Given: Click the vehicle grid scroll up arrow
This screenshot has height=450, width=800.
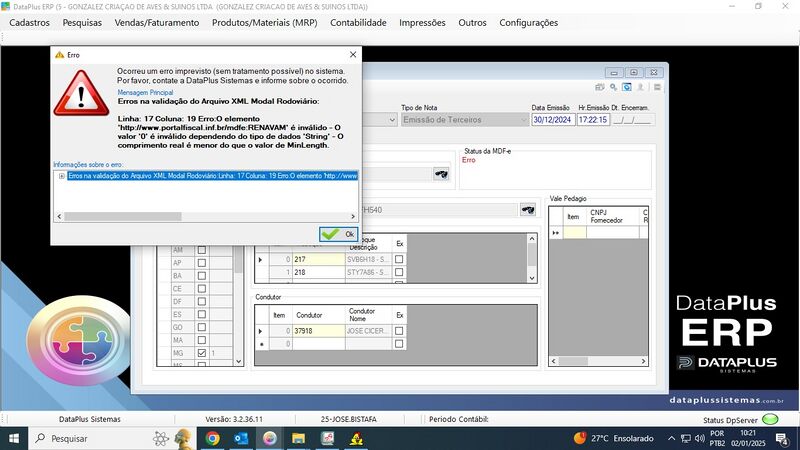Looking at the screenshot, I should click(x=532, y=239).
